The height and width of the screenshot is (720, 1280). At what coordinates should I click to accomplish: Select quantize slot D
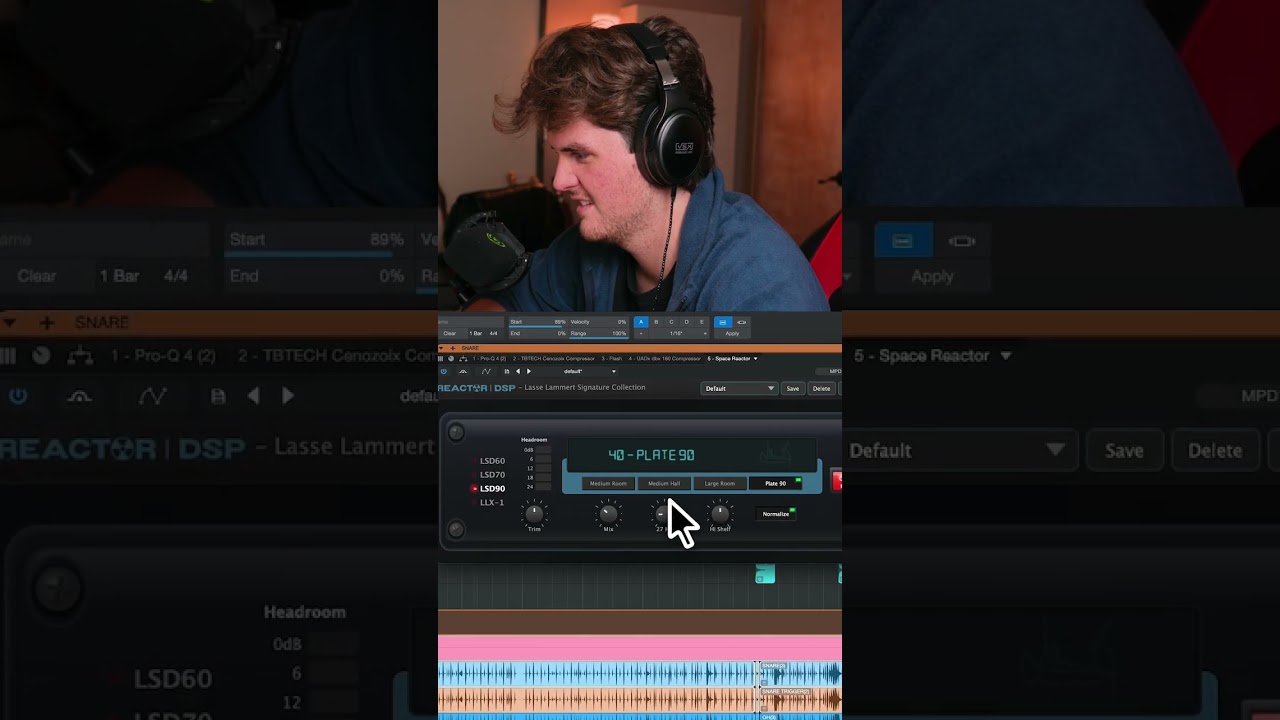coord(686,322)
